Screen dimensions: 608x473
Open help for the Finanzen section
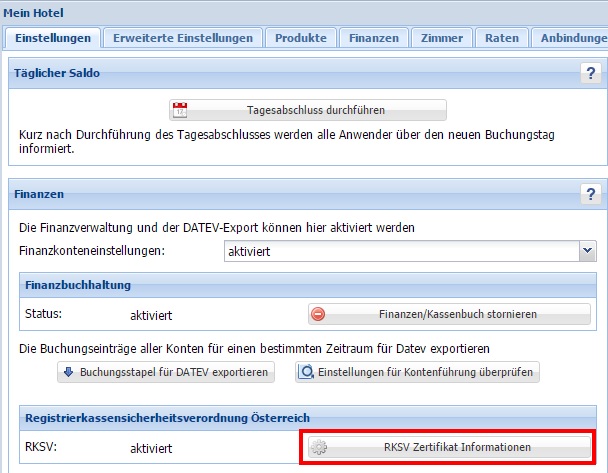pyautogui.click(x=591, y=194)
